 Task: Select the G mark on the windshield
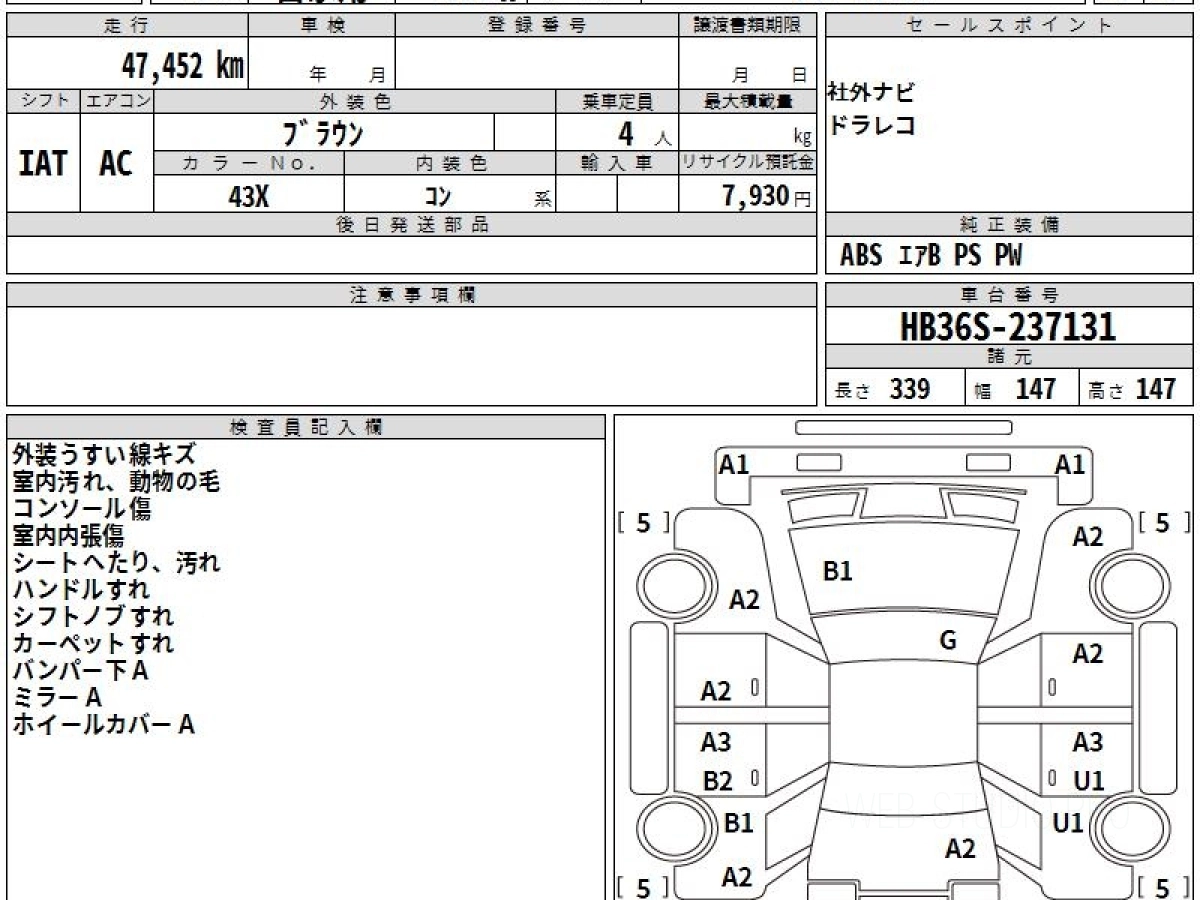coord(948,641)
